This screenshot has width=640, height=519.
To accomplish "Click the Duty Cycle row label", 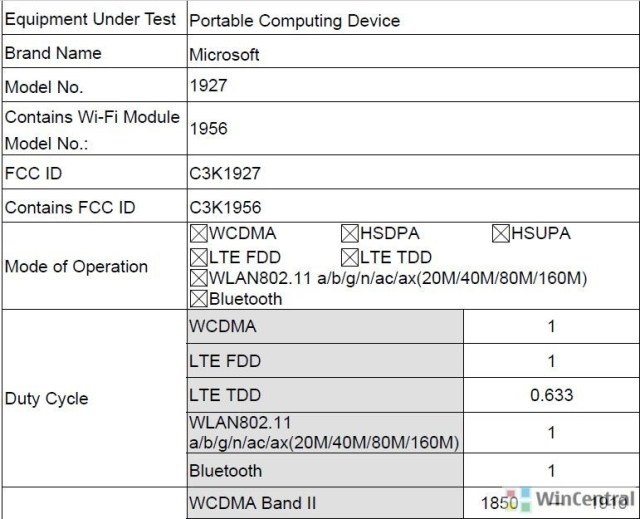I will (x=47, y=399).
